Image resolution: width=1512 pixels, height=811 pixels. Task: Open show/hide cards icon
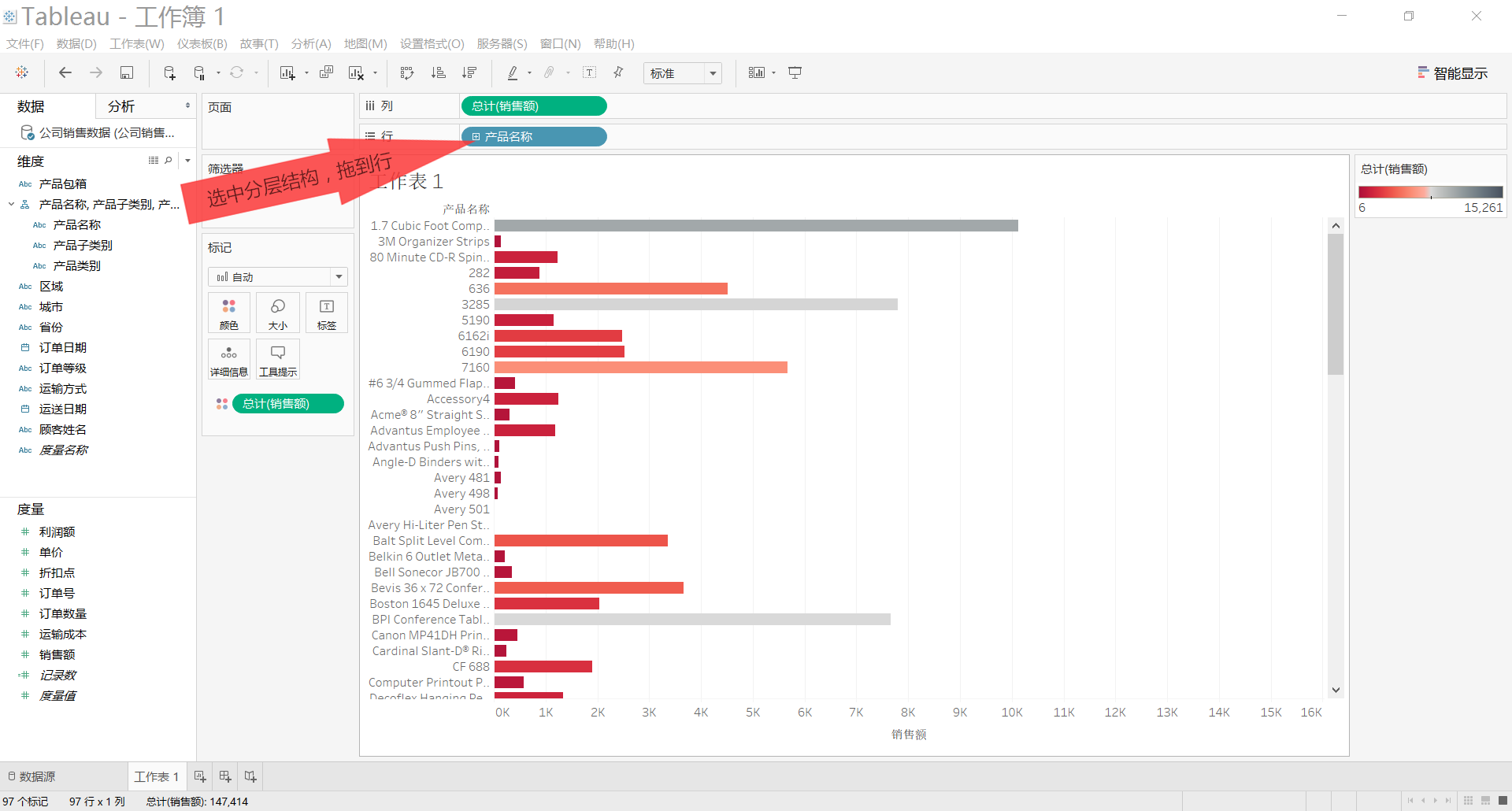tap(756, 72)
